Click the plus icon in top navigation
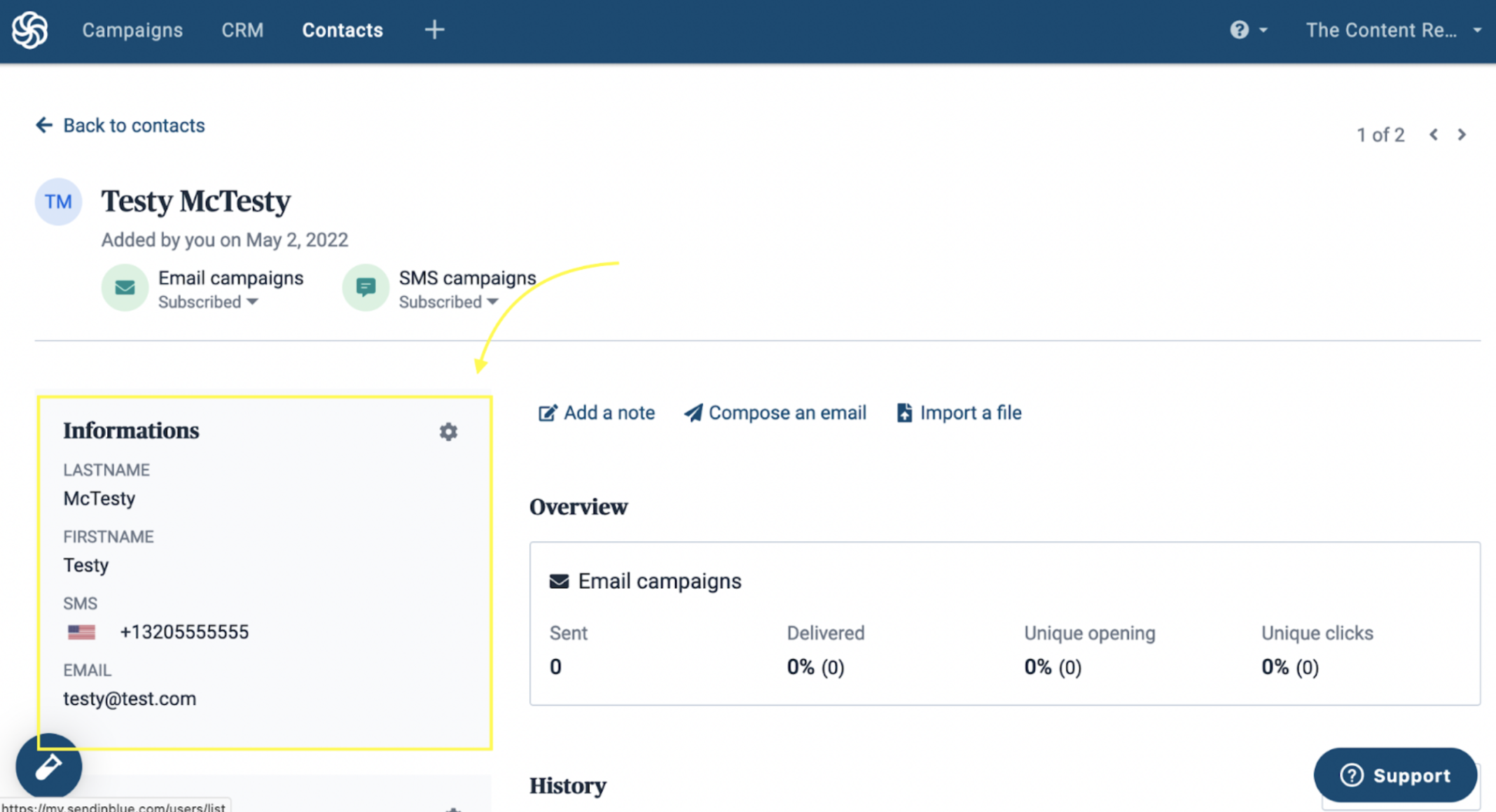1496x812 pixels. [434, 30]
